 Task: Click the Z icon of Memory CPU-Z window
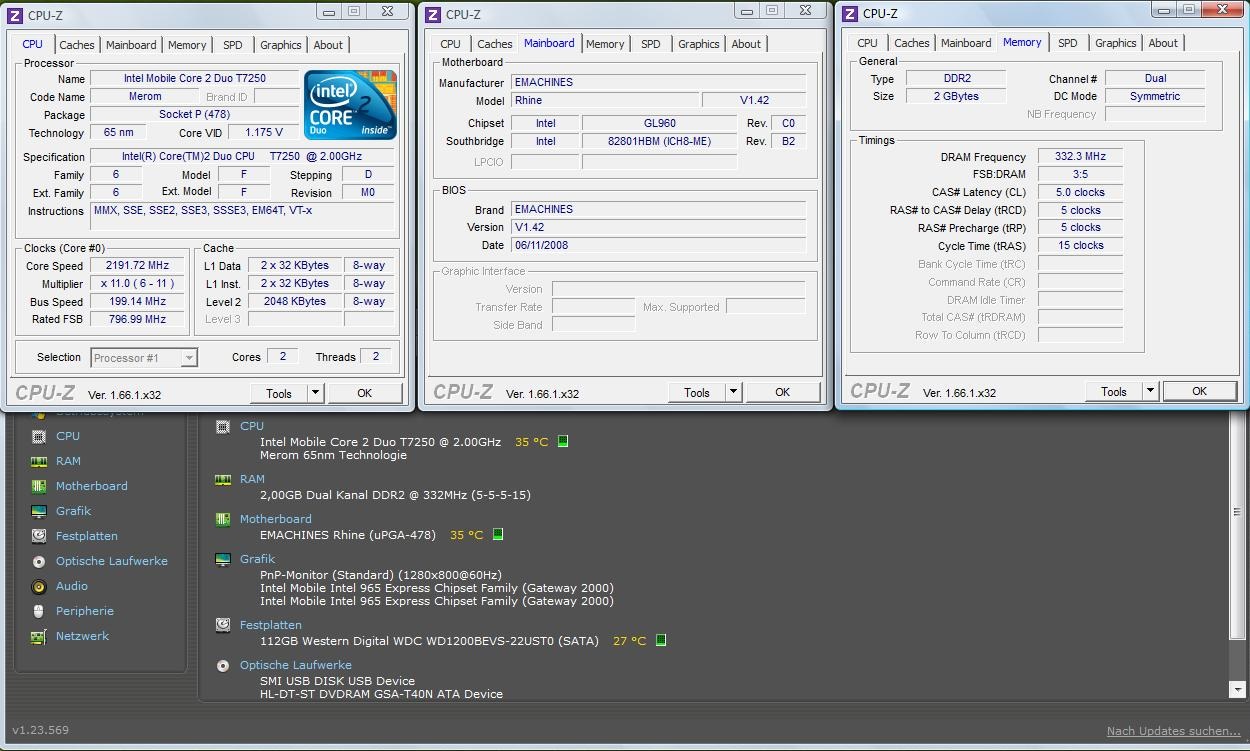tap(850, 13)
